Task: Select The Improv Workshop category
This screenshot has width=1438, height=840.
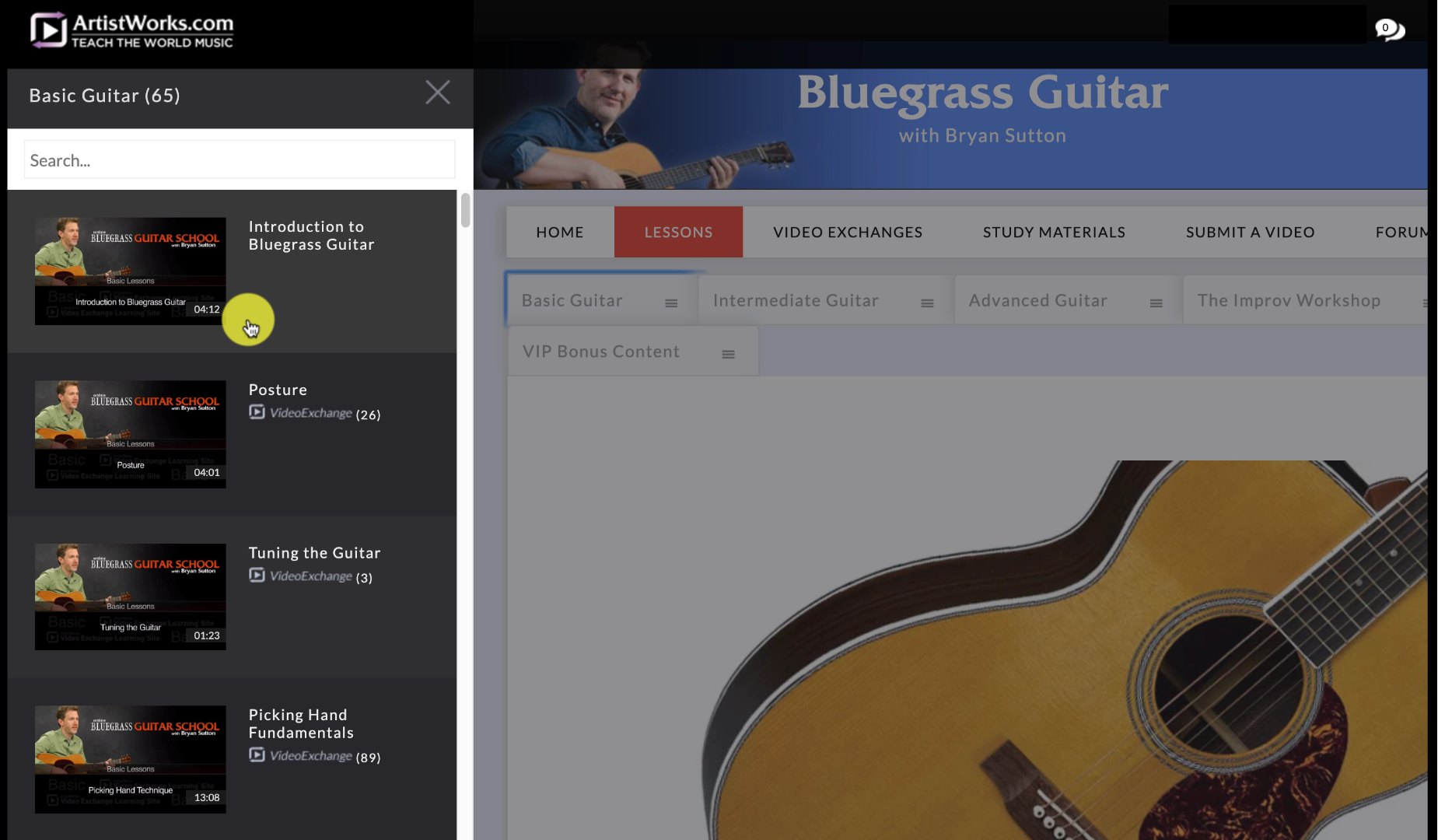Action: coord(1289,300)
